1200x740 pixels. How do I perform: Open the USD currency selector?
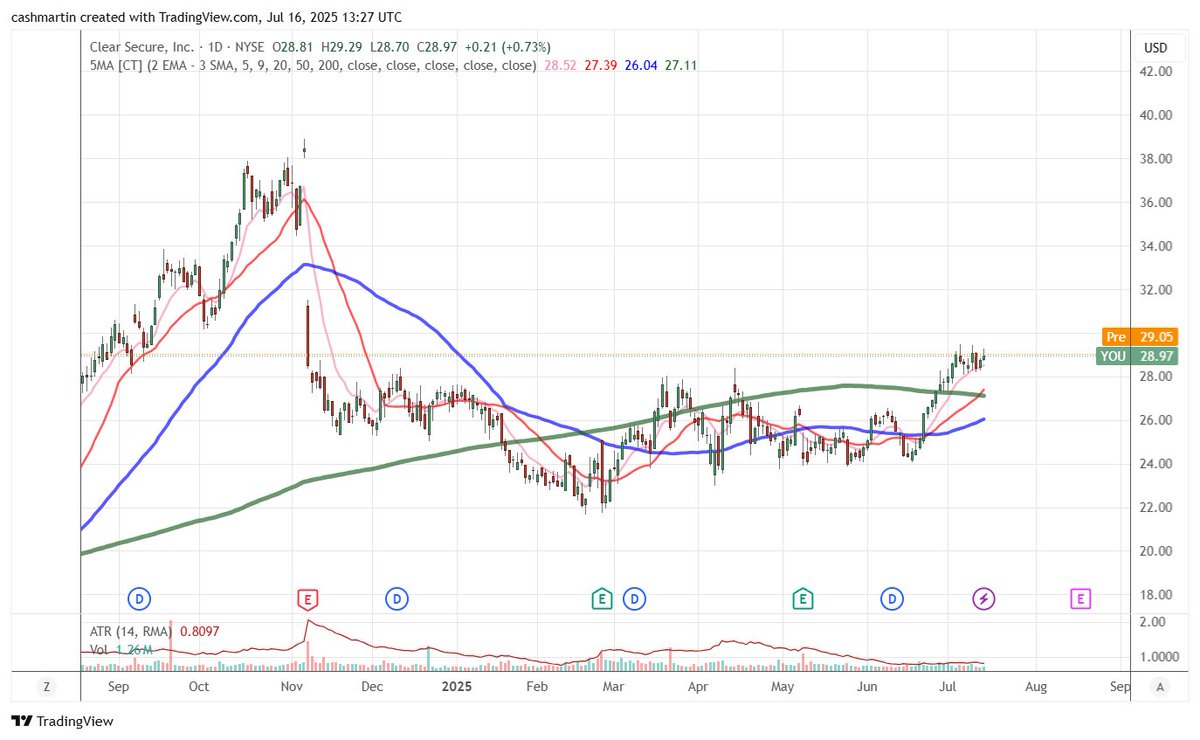coord(1155,48)
